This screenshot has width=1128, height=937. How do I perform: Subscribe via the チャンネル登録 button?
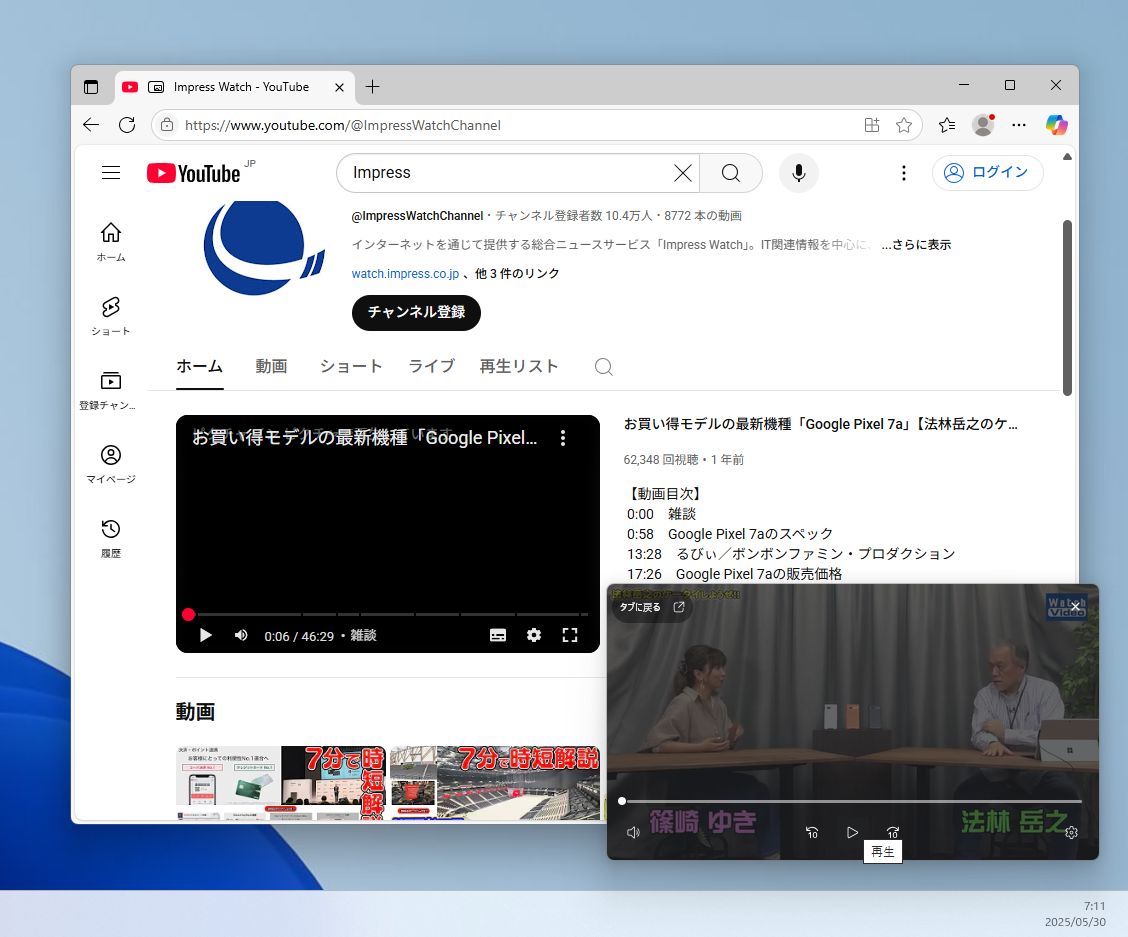(415, 313)
